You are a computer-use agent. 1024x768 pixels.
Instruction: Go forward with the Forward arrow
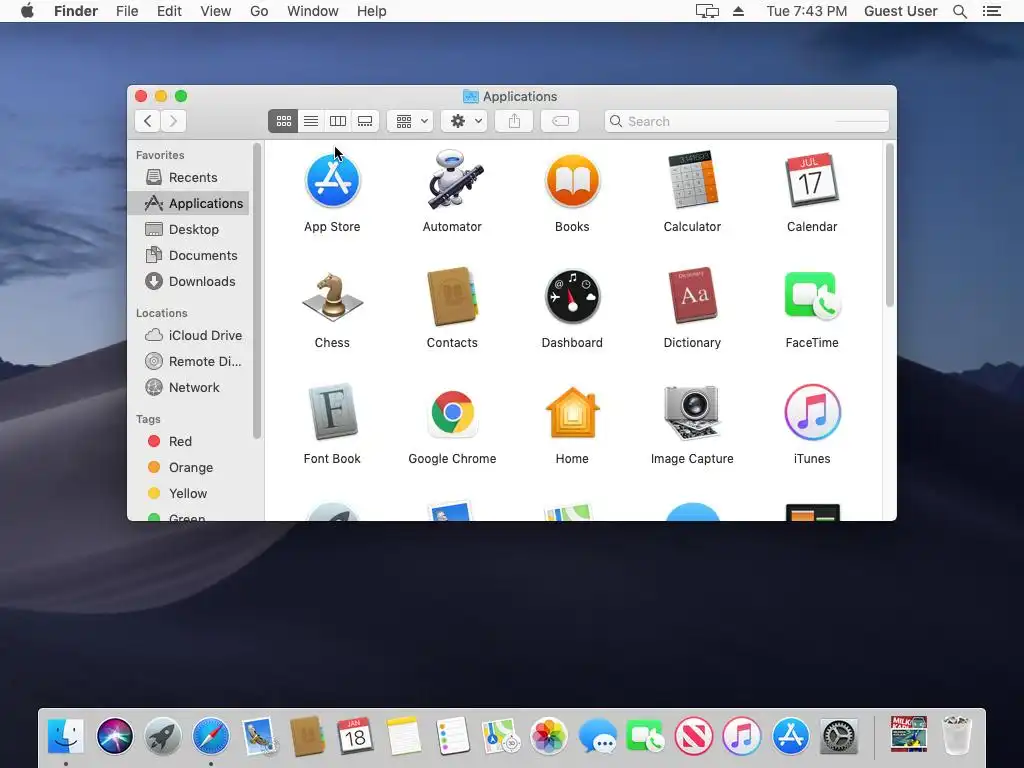click(x=173, y=121)
